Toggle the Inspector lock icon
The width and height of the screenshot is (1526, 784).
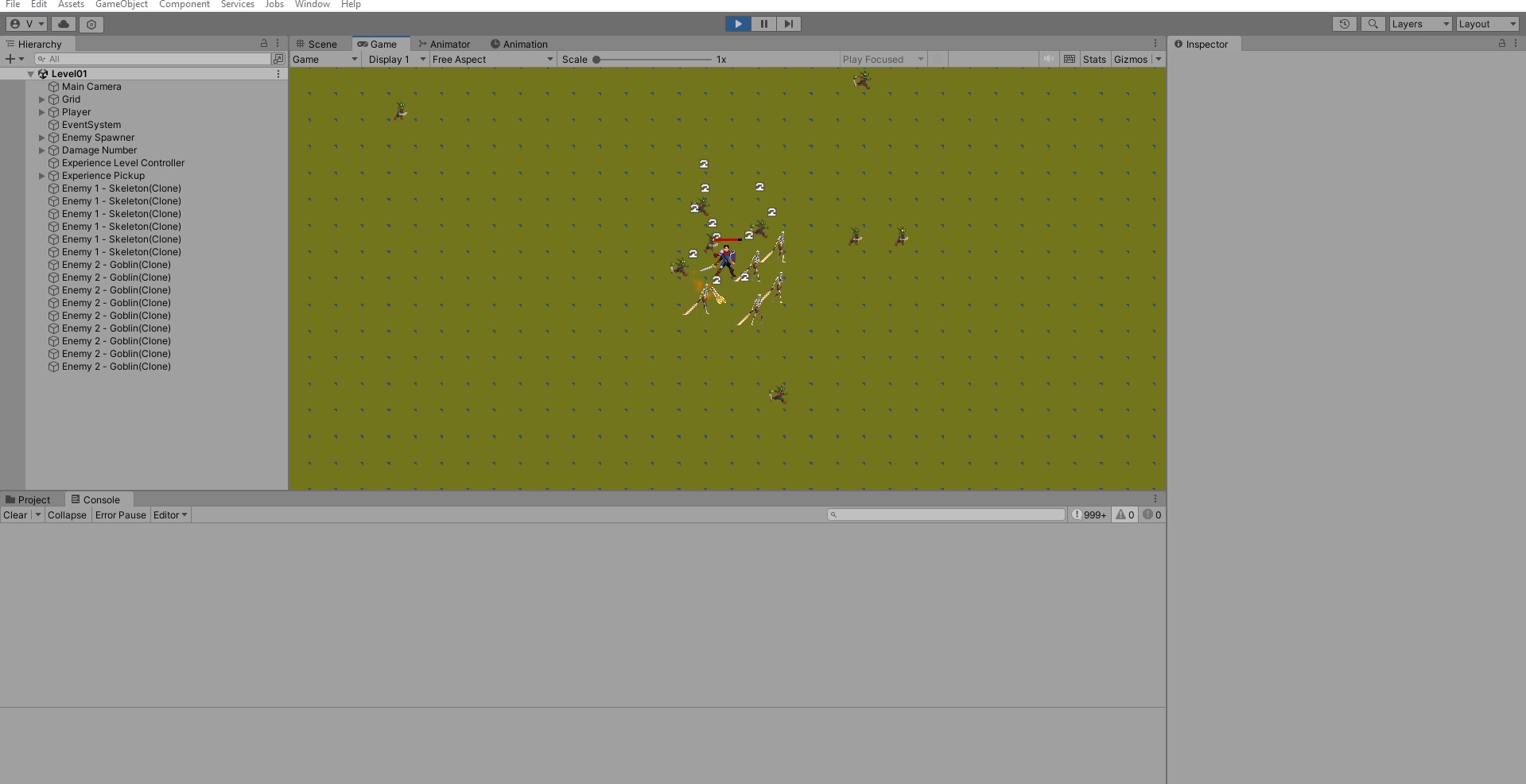coord(1501,44)
